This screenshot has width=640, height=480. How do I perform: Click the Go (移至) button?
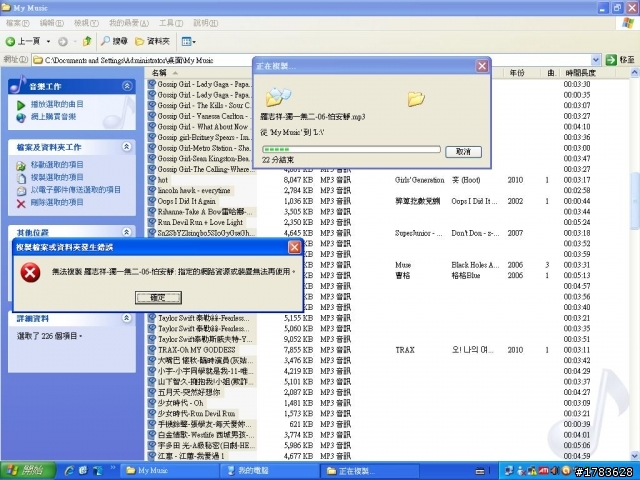[620, 60]
